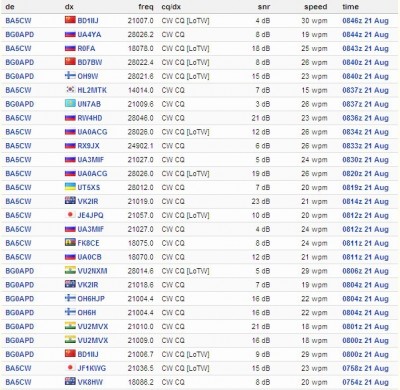Open the RX9JX callsign link
Image resolution: width=400 pixels, height=390 pixels.
pyautogui.click(x=88, y=146)
